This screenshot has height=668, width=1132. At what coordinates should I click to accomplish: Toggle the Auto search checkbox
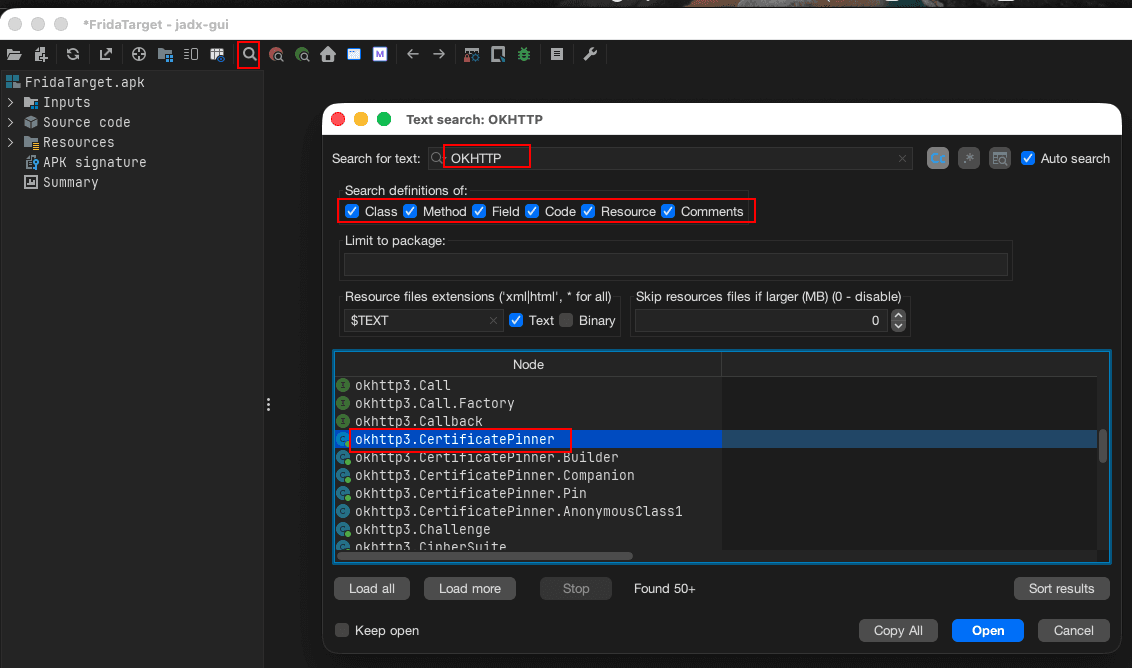pyautogui.click(x=1028, y=158)
